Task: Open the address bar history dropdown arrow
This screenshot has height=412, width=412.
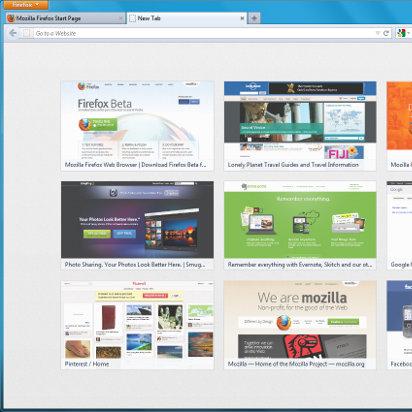Action: (378, 33)
